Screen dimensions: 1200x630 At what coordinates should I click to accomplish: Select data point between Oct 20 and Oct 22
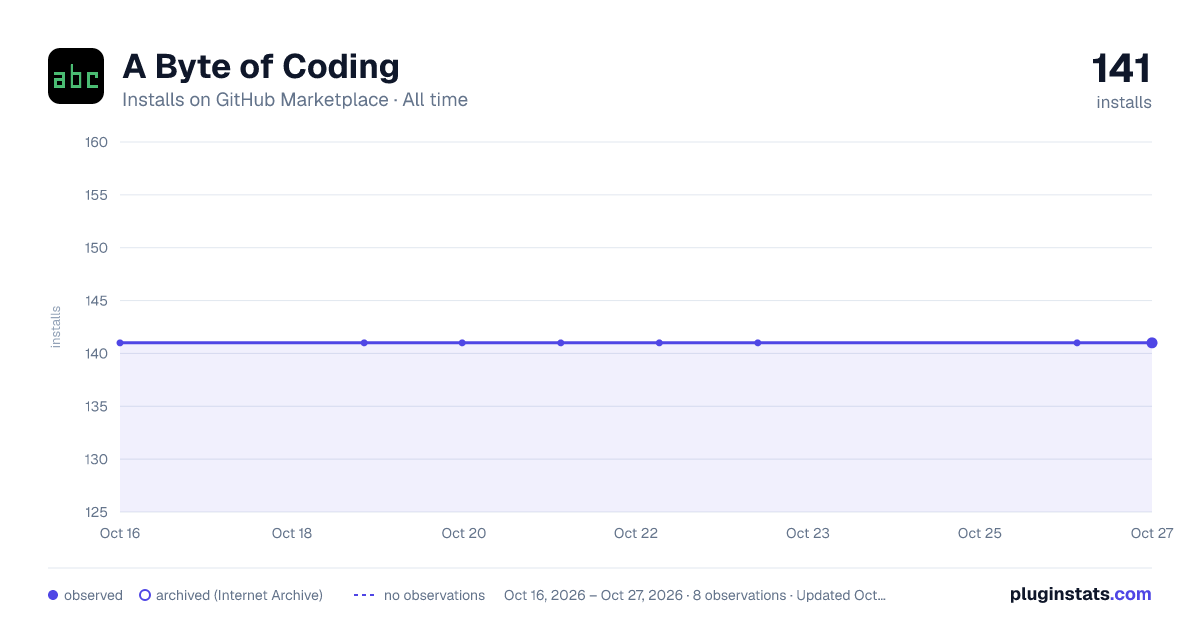click(x=561, y=343)
